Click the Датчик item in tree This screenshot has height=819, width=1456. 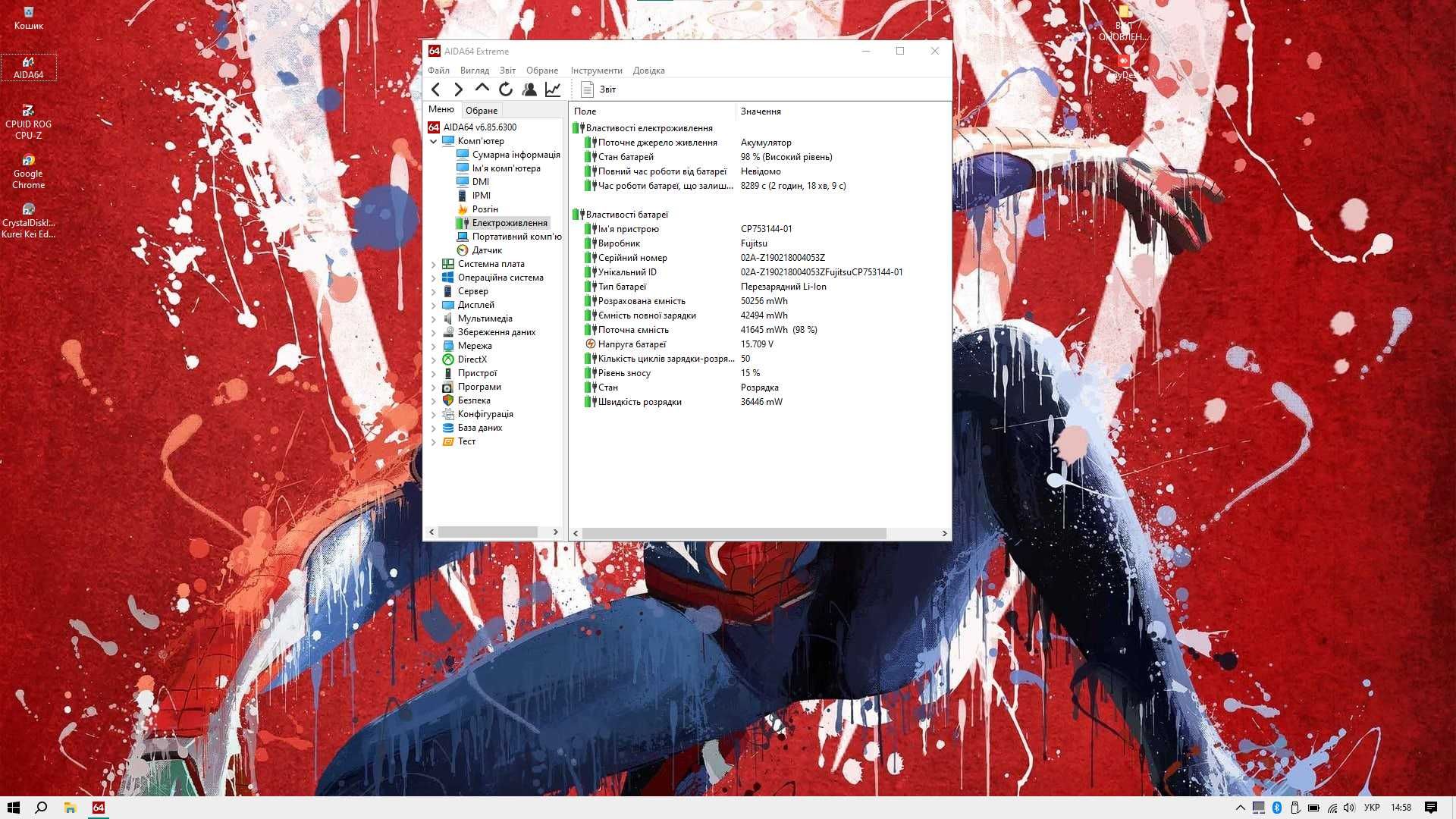pyautogui.click(x=485, y=249)
